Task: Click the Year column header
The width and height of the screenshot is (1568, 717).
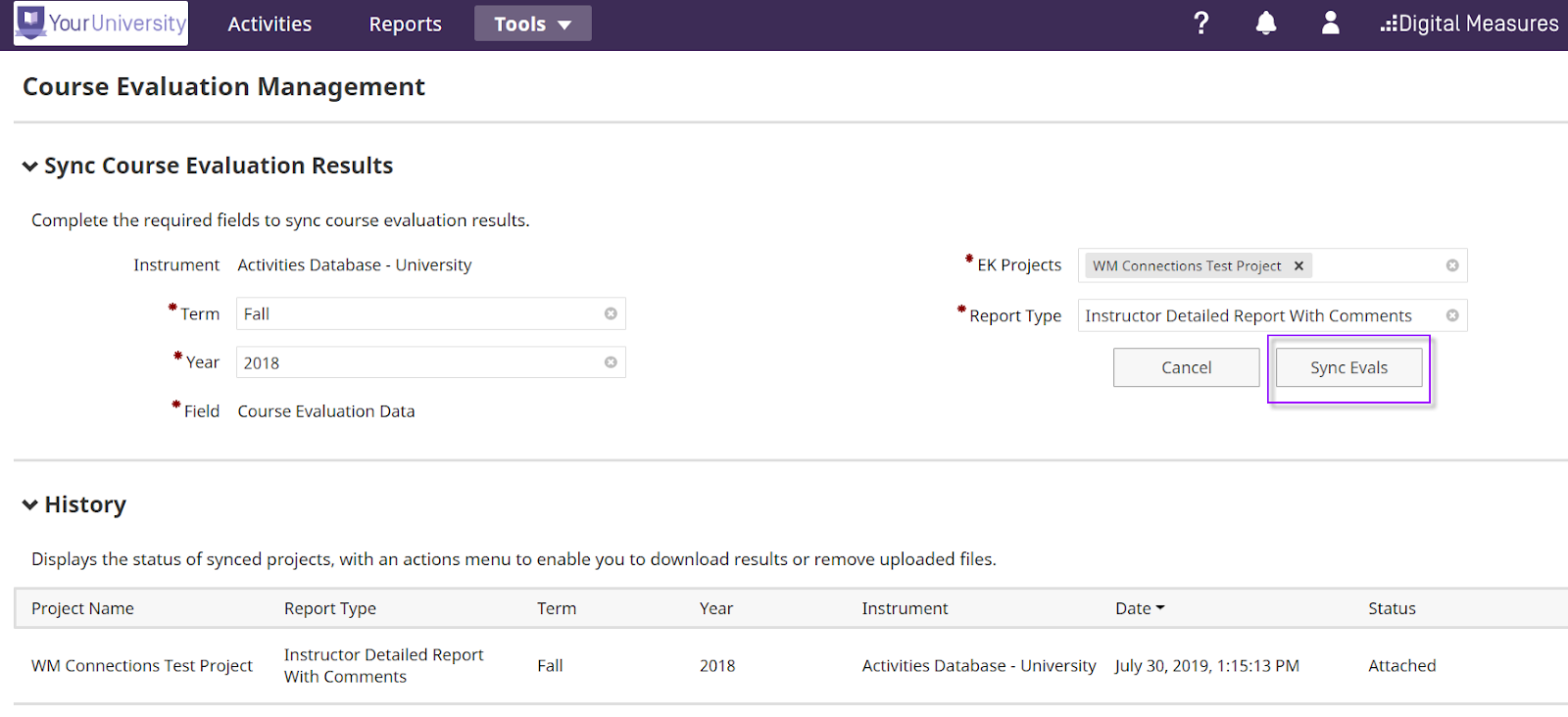Action: click(x=716, y=608)
